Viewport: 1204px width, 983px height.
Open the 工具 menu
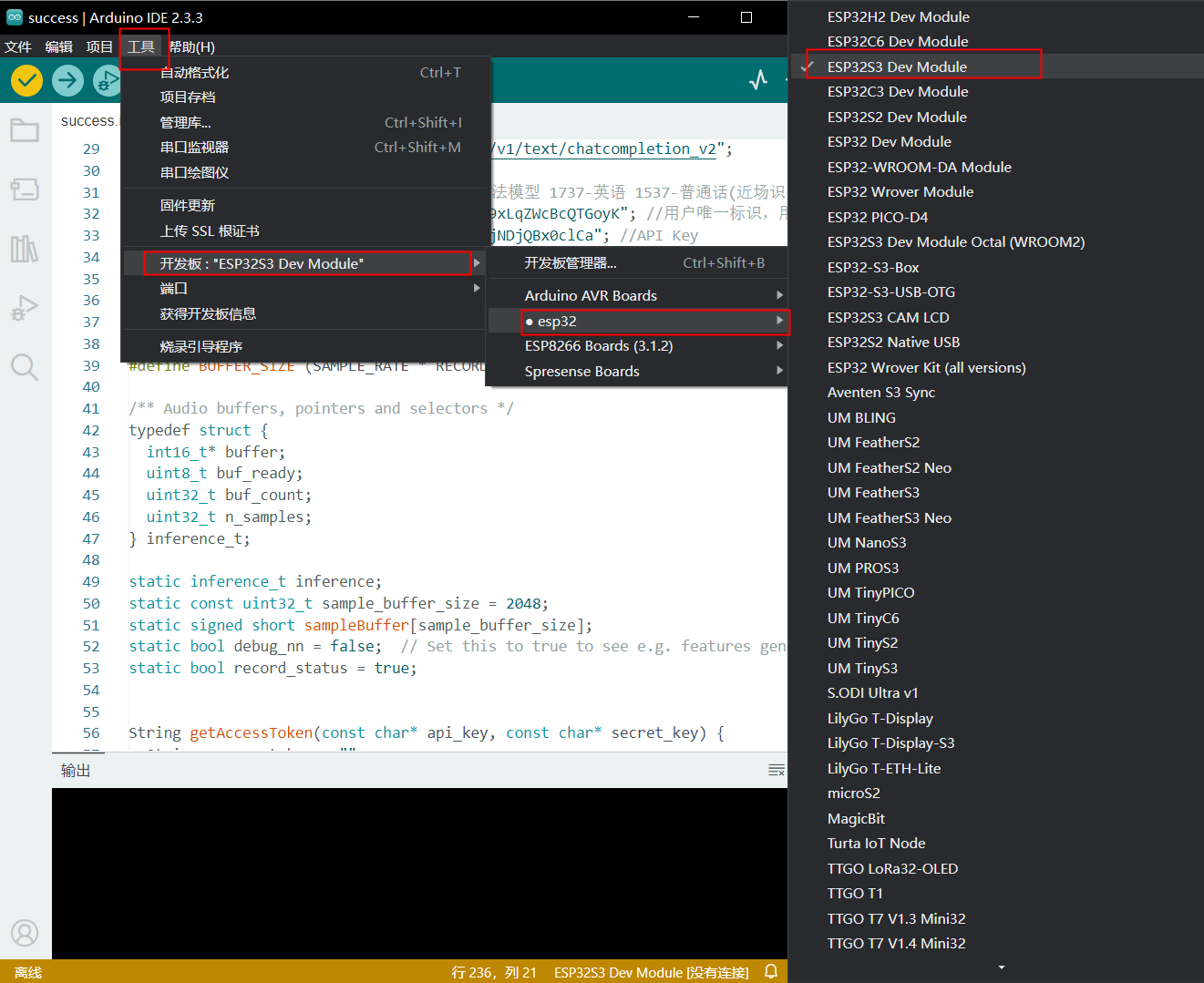[x=141, y=46]
